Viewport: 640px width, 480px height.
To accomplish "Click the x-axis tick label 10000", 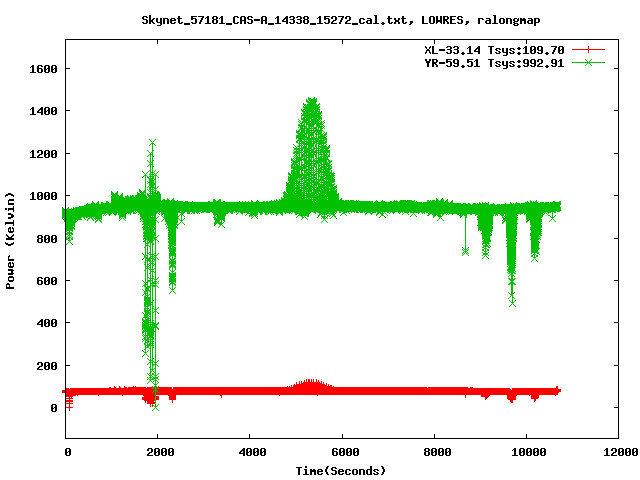I will (529, 452).
